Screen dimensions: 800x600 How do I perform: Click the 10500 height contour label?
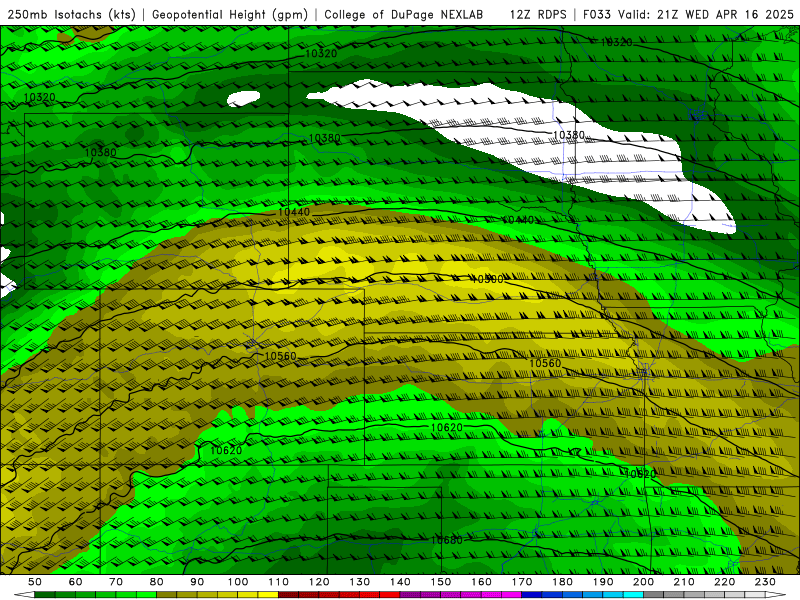[x=487, y=279]
